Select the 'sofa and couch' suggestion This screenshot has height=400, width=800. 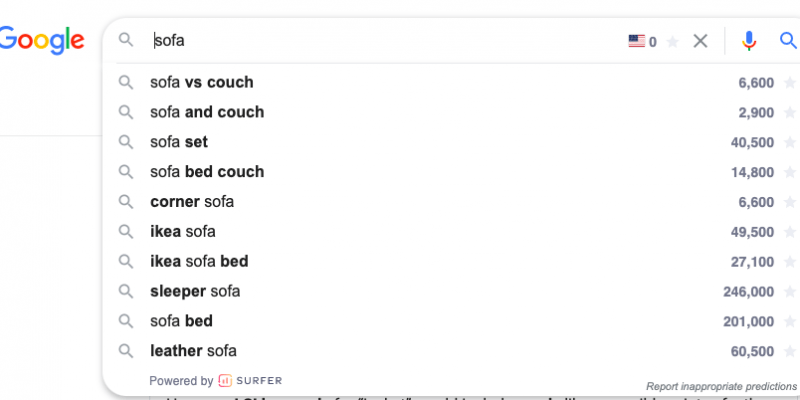pos(207,112)
